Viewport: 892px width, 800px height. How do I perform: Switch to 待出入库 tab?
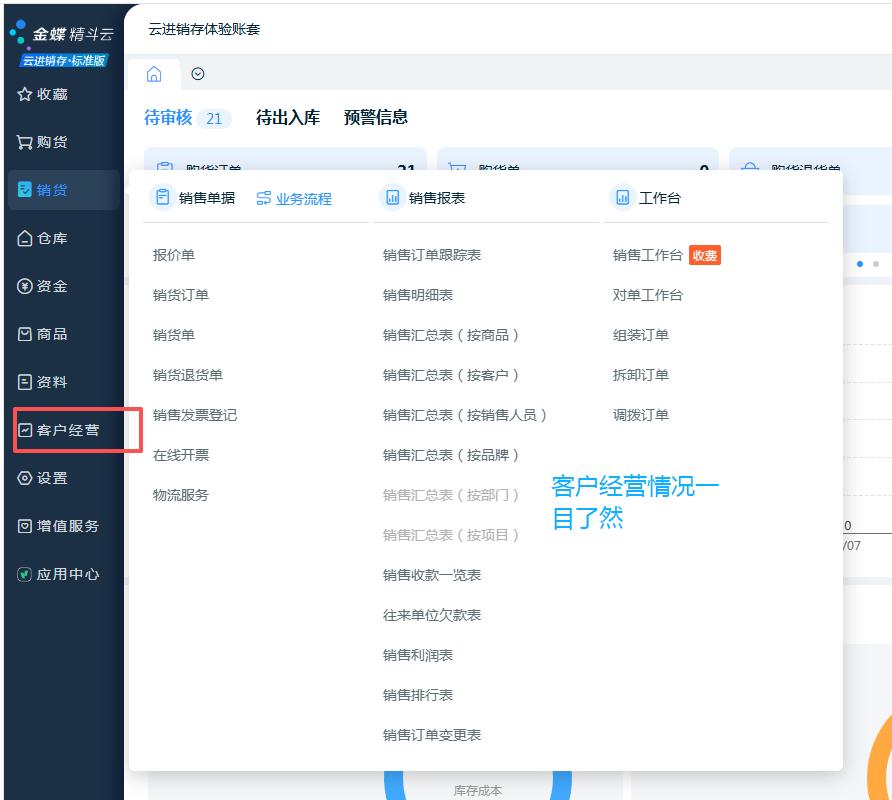coord(288,117)
